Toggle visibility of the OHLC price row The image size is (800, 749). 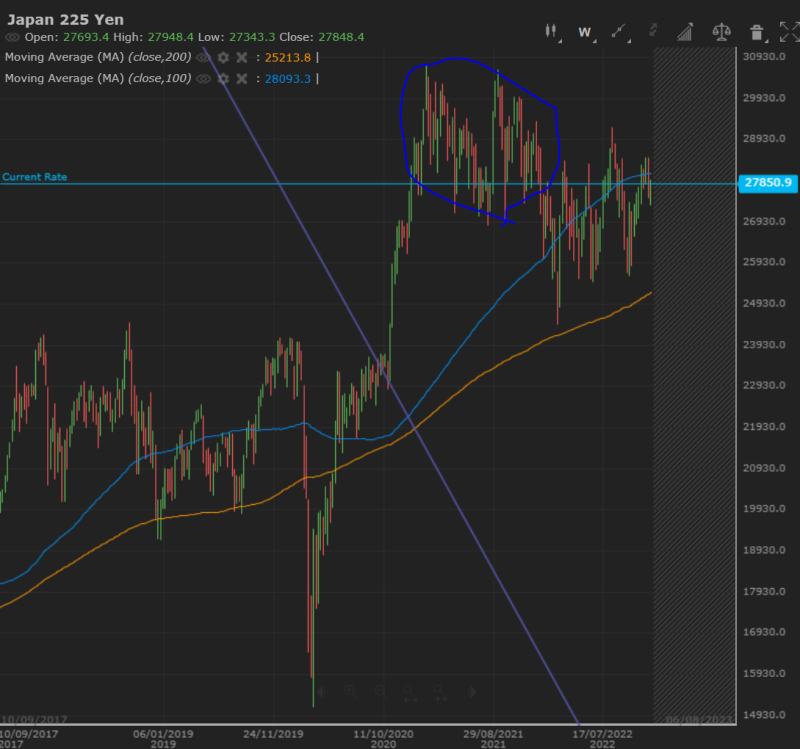click(x=12, y=37)
